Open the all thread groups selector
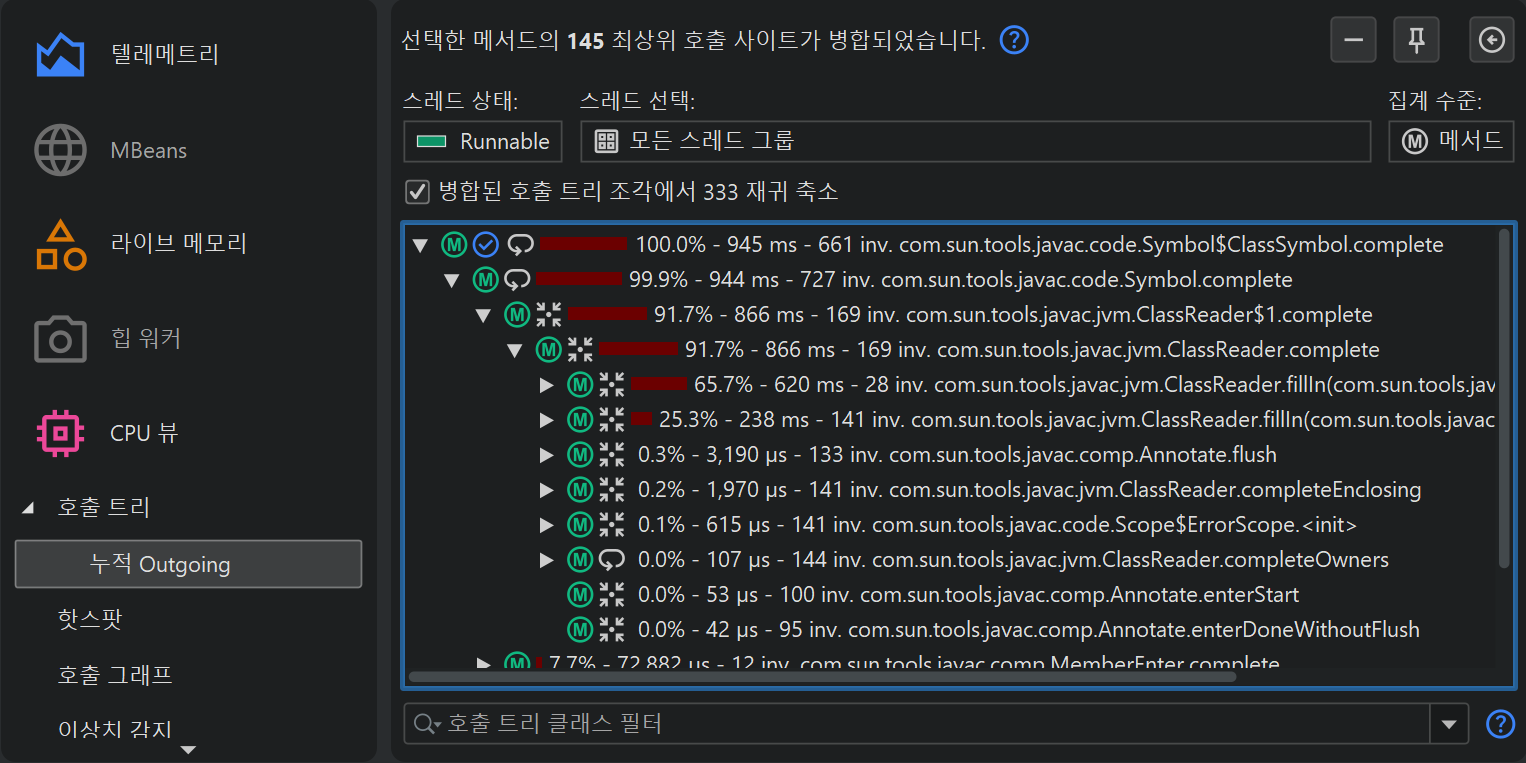Image resolution: width=1526 pixels, height=763 pixels. click(x=974, y=142)
